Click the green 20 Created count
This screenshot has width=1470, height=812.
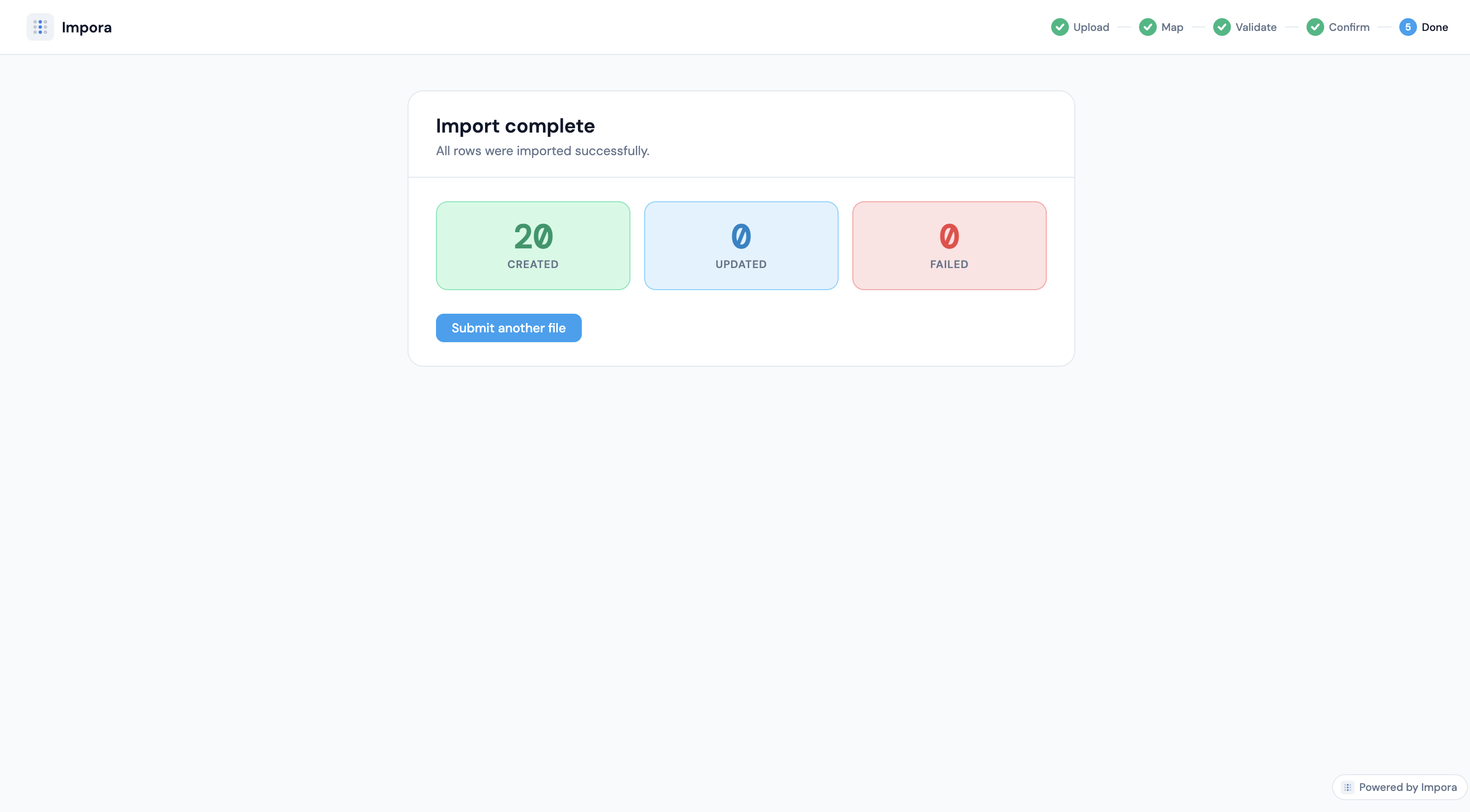533,236
